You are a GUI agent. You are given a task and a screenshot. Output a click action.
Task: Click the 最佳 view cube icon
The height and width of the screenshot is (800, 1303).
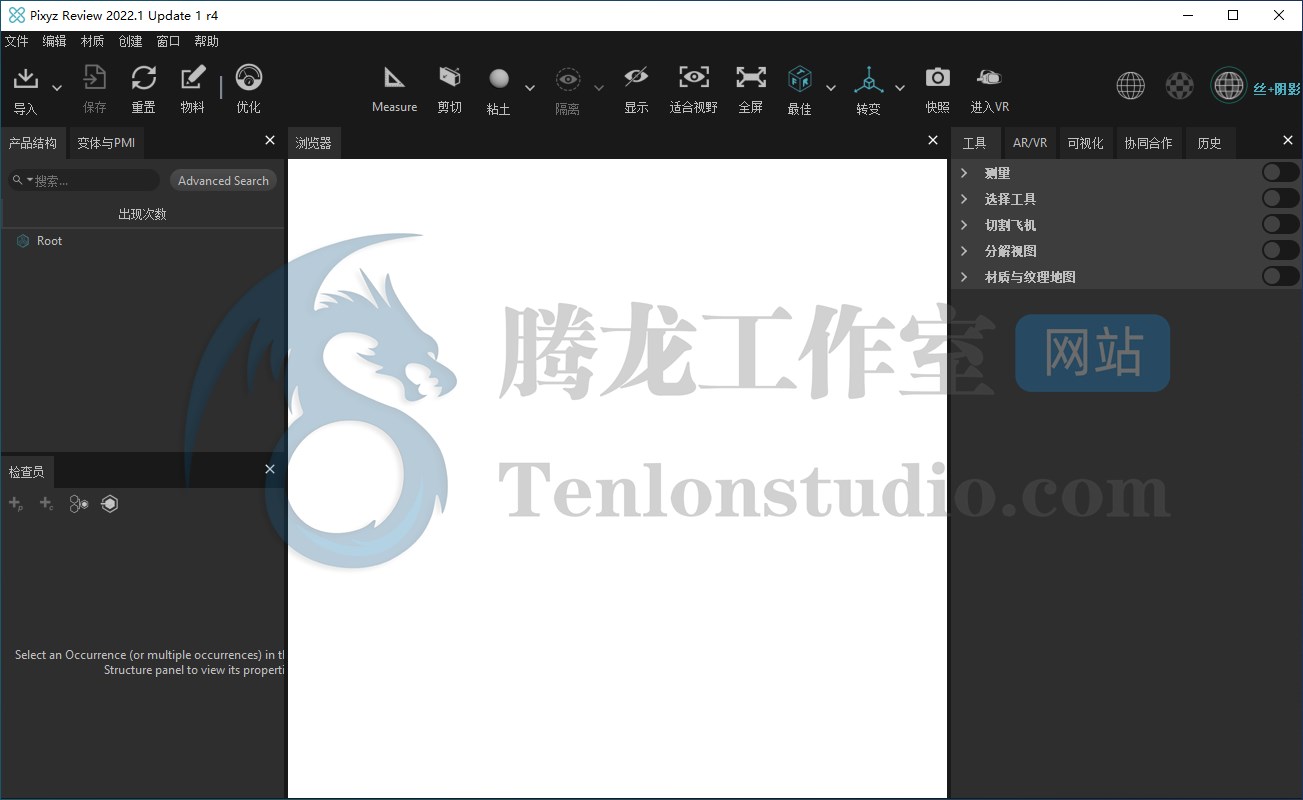click(799, 79)
